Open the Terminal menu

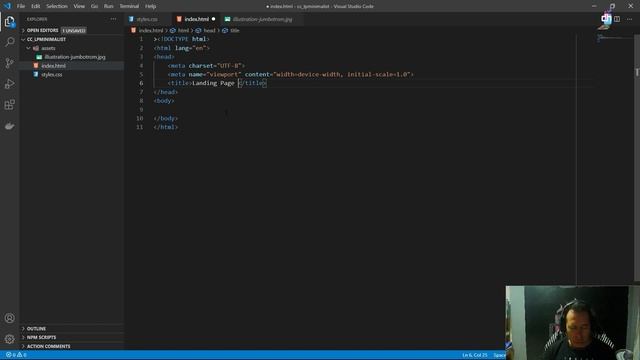tap(129, 6)
